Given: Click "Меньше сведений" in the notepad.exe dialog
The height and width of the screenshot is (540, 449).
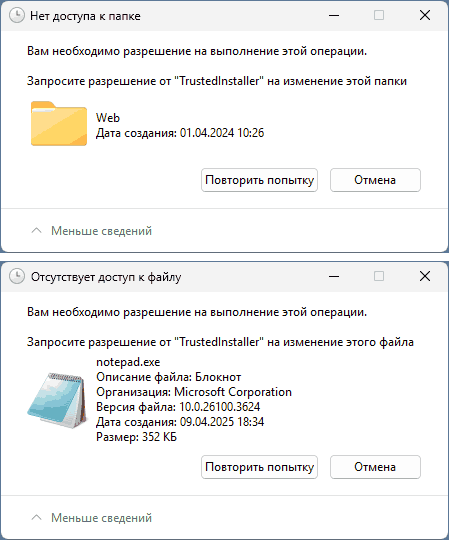Looking at the screenshot, I should click(101, 518).
